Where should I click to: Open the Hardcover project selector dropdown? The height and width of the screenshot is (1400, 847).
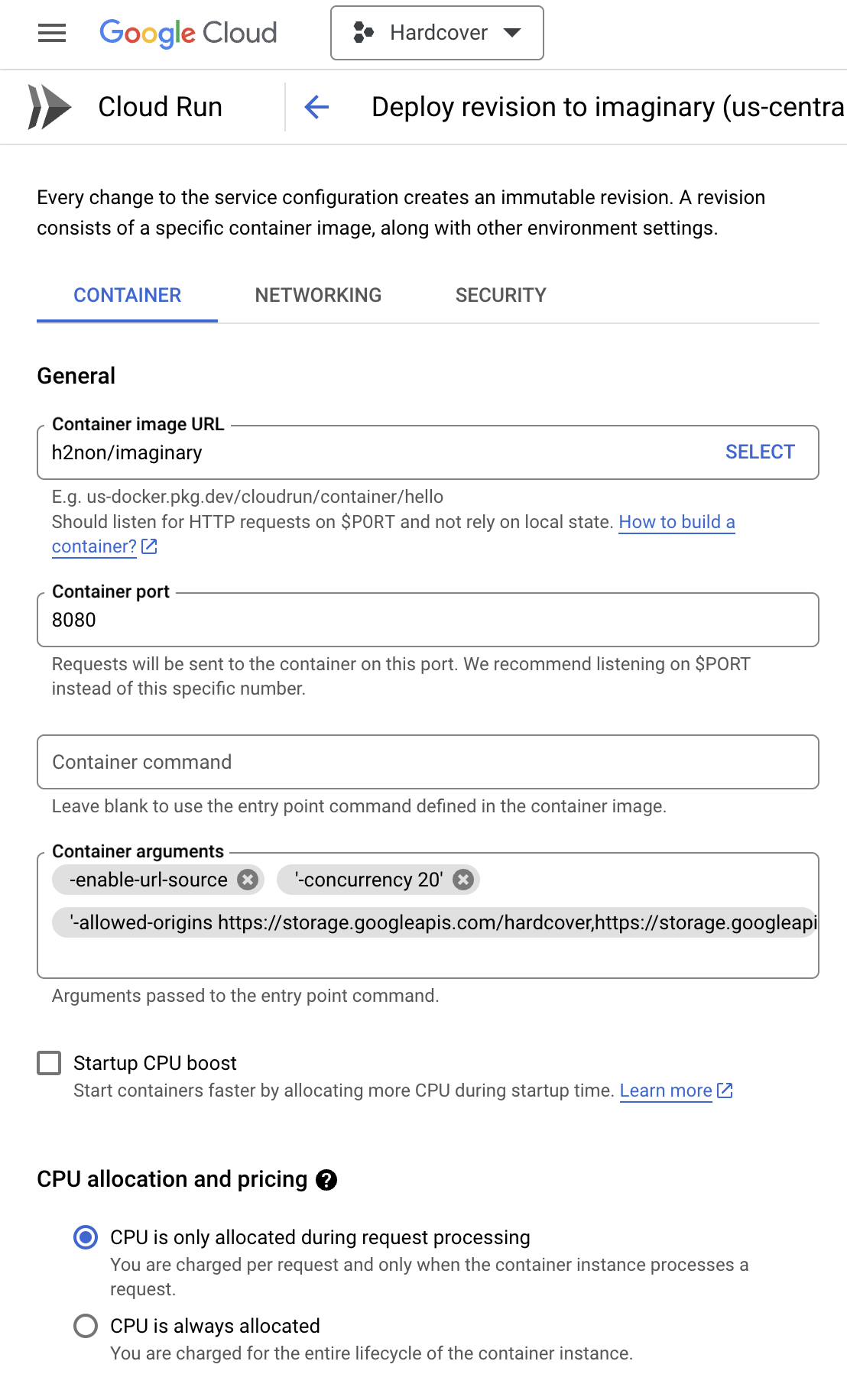(437, 33)
